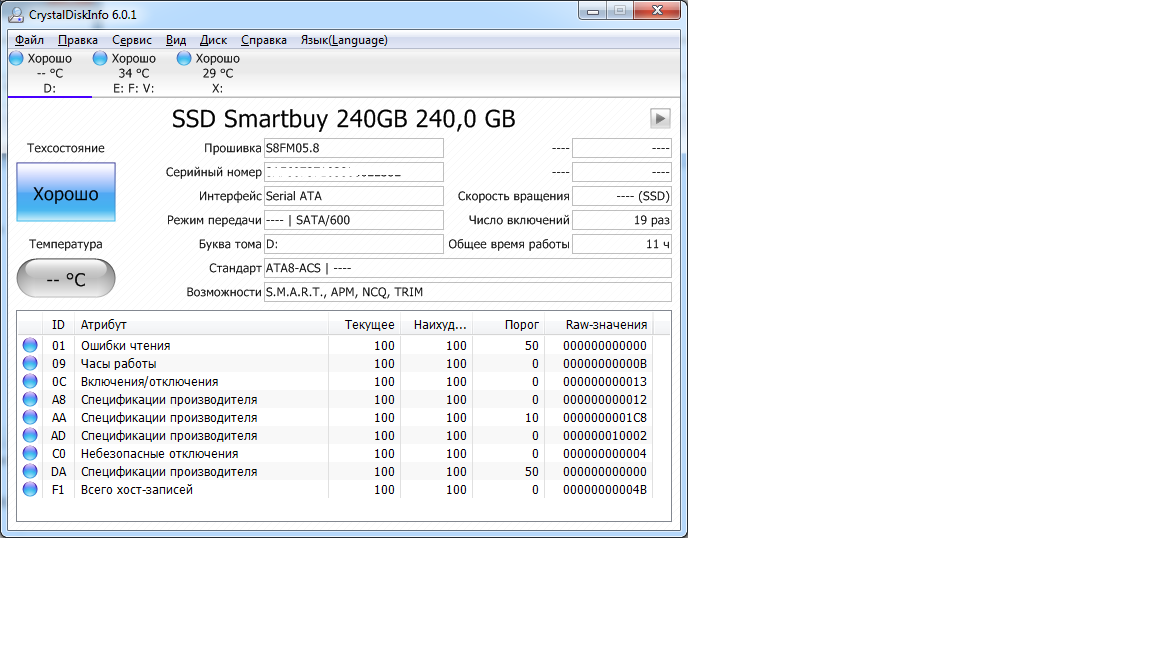Open the Правка menu

78,40
